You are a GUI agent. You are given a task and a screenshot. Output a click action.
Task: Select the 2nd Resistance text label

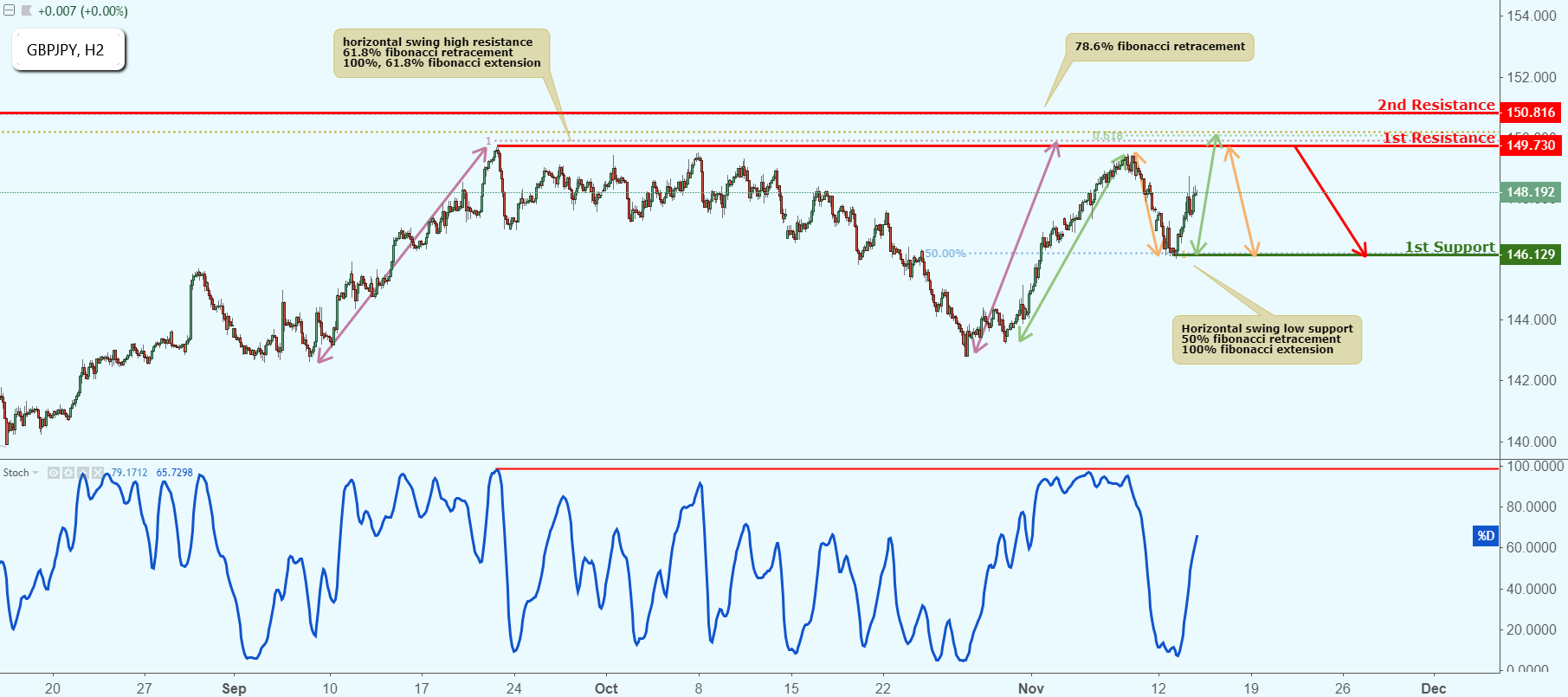click(1436, 105)
